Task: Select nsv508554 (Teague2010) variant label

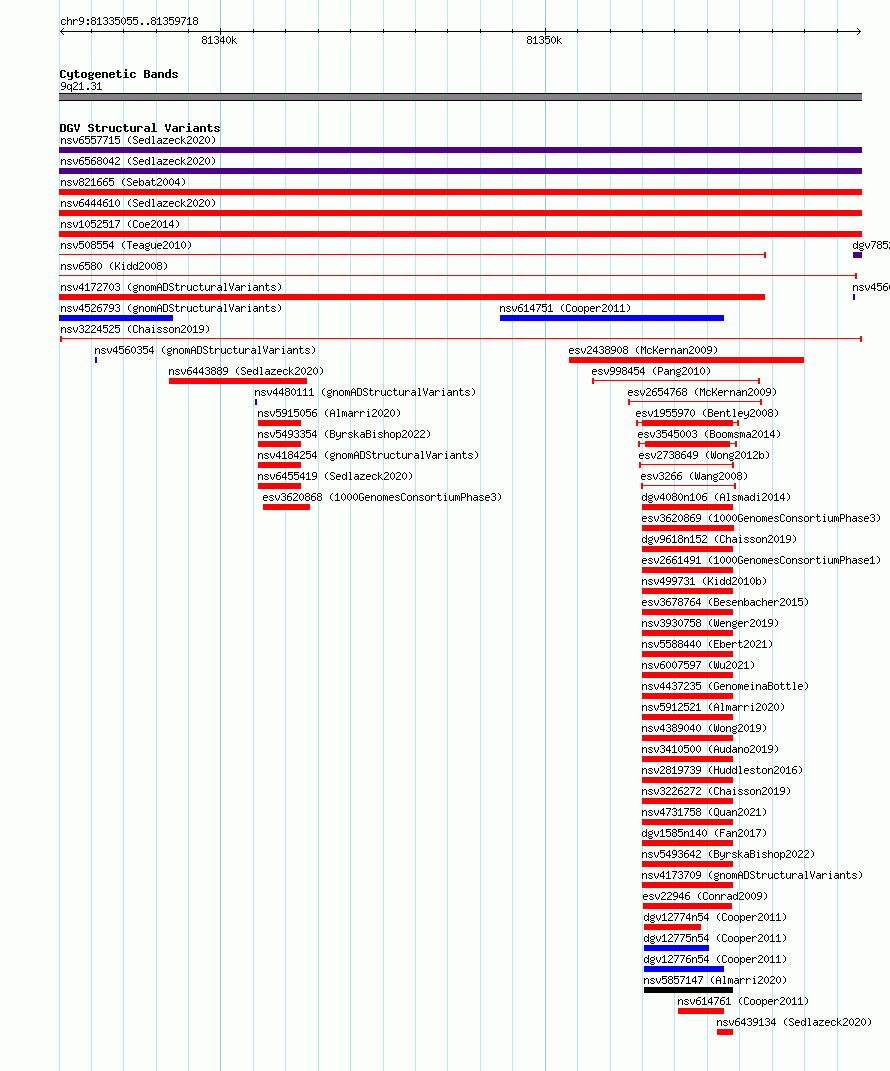Action: coord(126,245)
